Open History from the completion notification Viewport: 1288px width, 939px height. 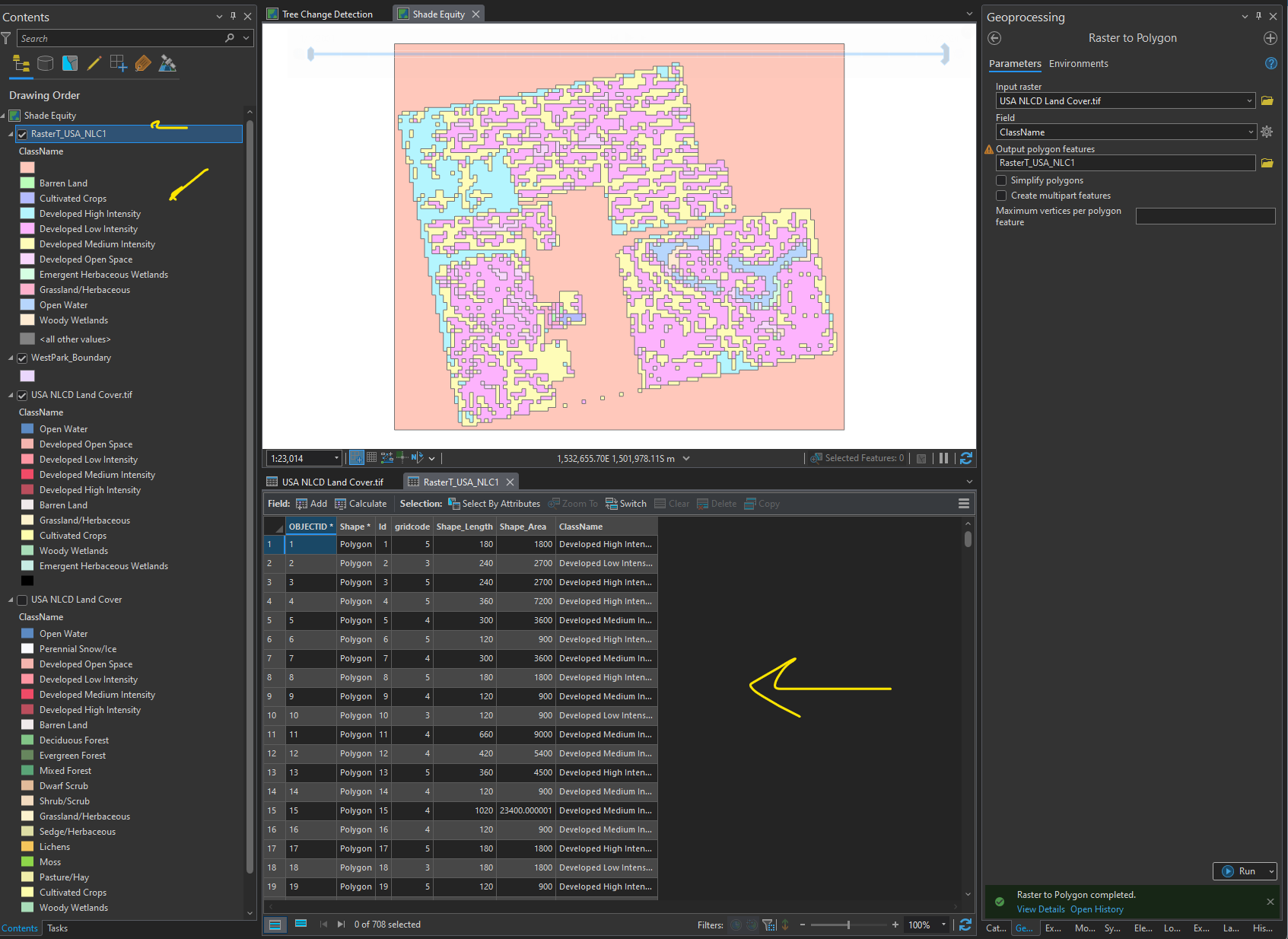click(1096, 909)
